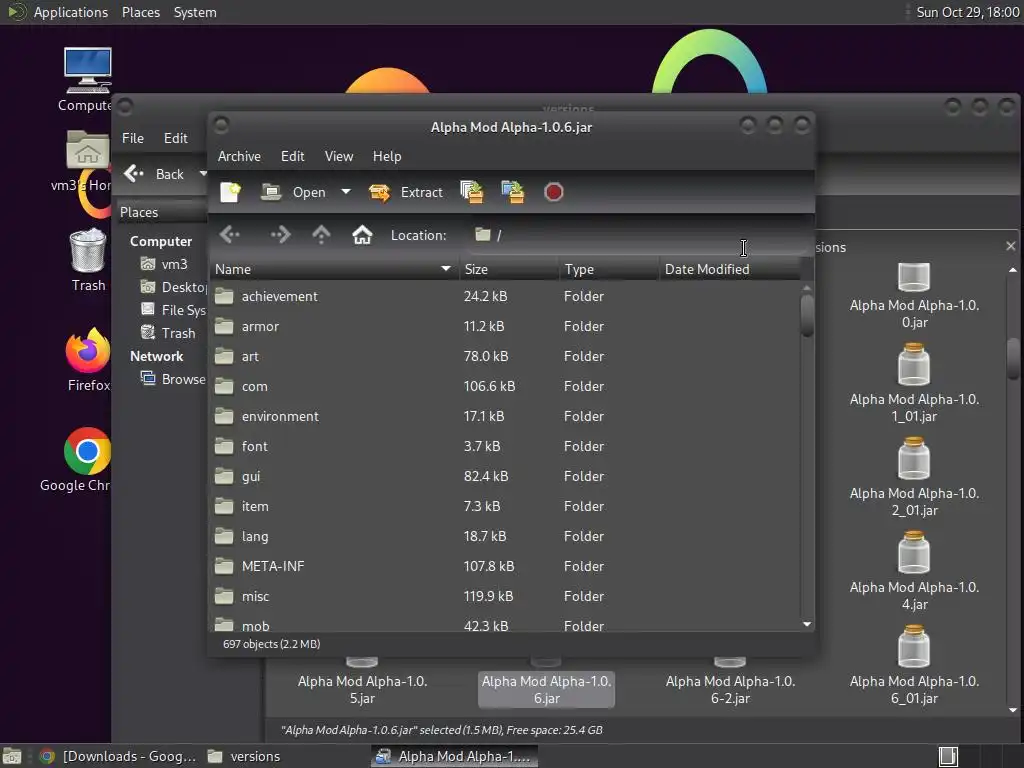Sort by the Type column header
Screen dimensions: 1024x768
point(608,269)
